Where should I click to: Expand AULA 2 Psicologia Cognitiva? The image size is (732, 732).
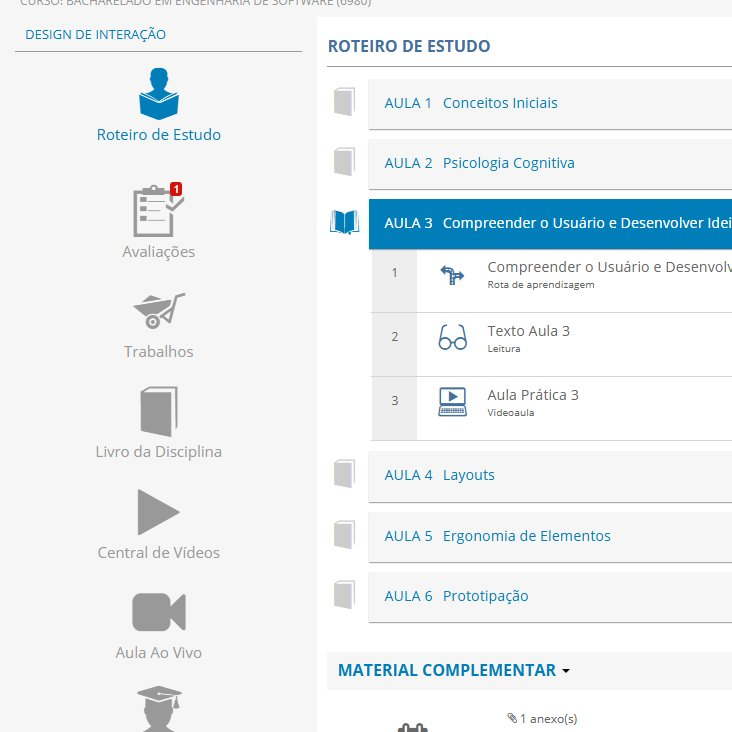(550, 164)
